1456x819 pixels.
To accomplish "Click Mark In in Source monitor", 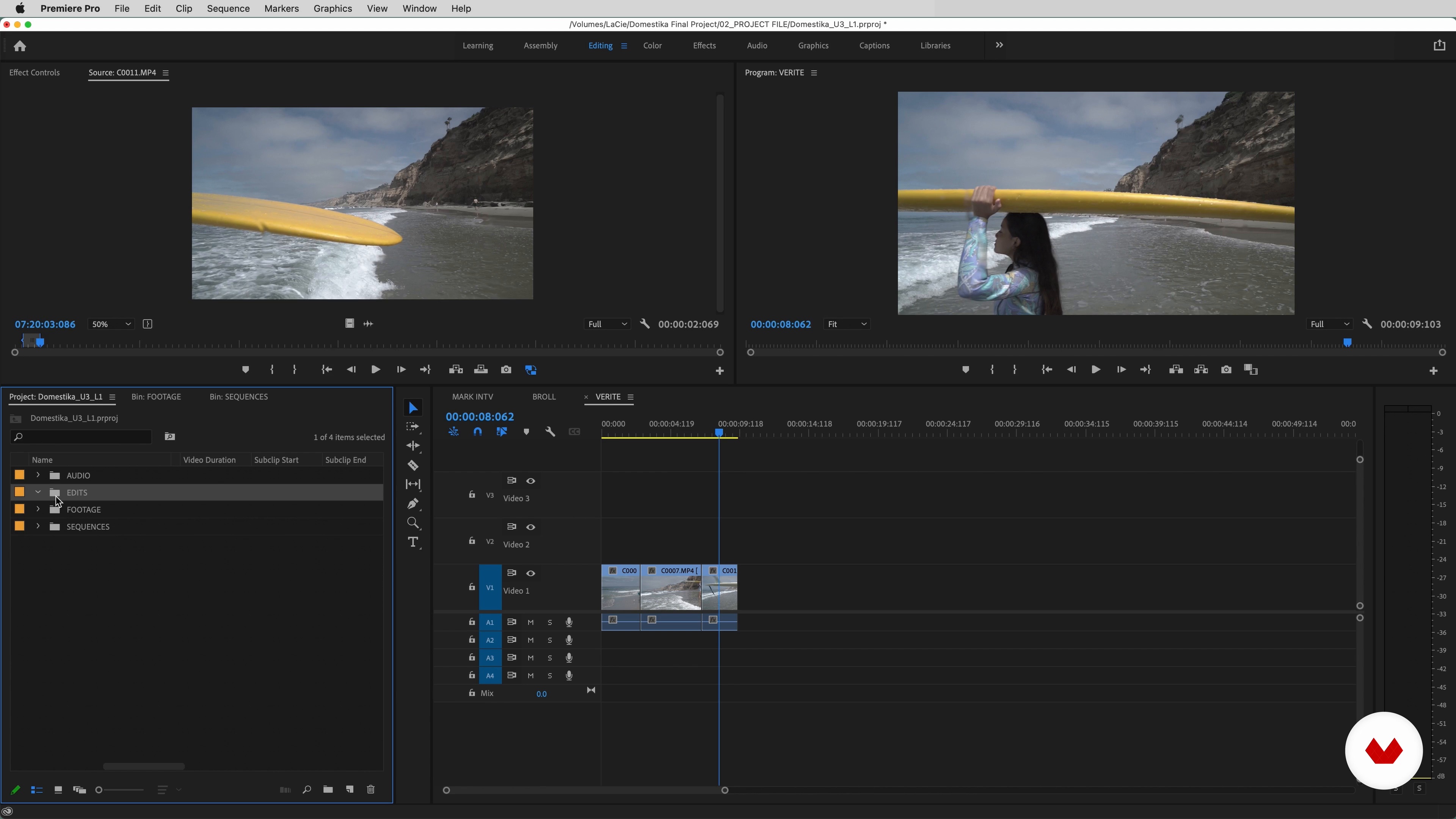I will (272, 370).
